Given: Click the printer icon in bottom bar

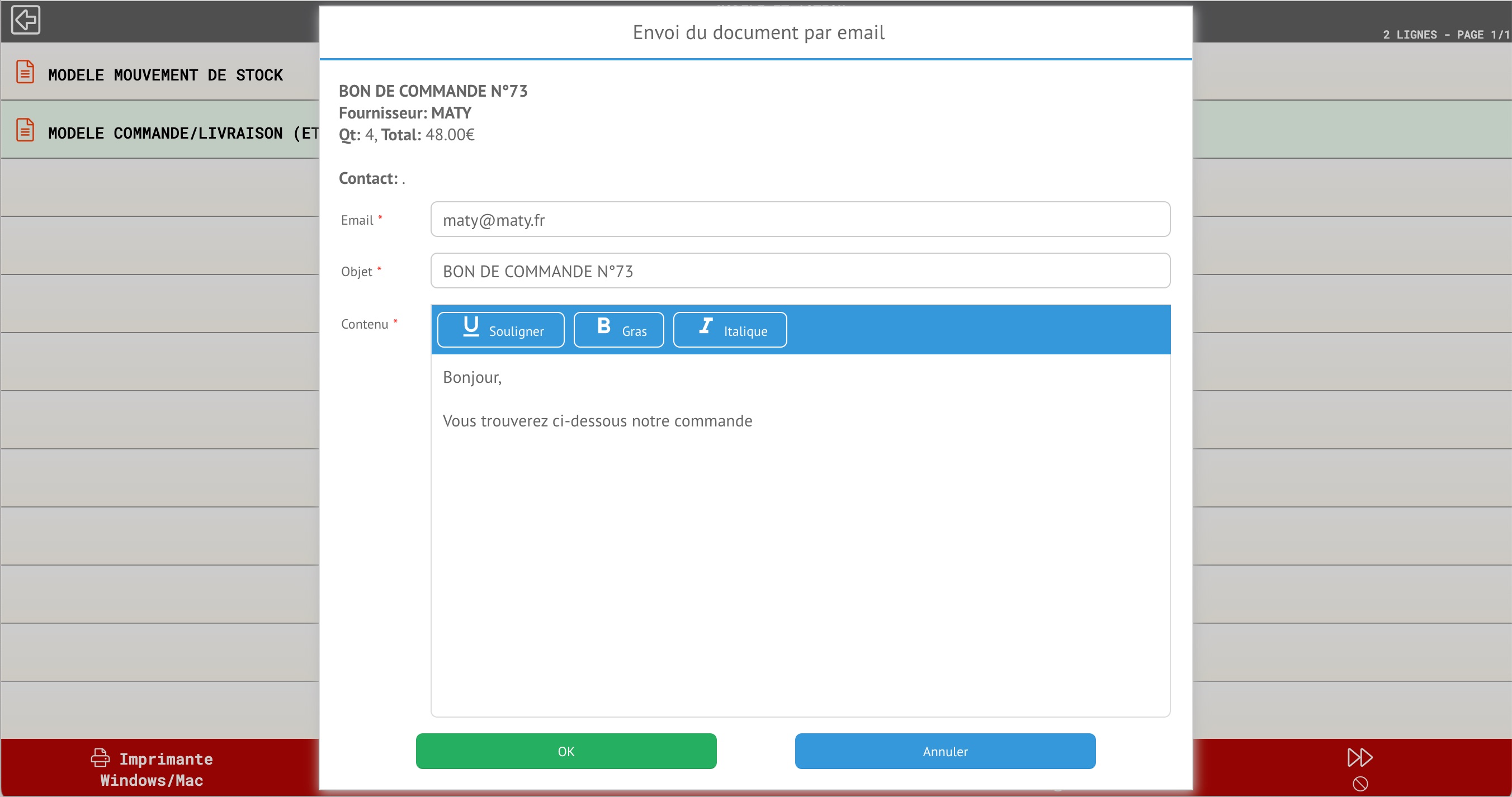Looking at the screenshot, I should 100,758.
